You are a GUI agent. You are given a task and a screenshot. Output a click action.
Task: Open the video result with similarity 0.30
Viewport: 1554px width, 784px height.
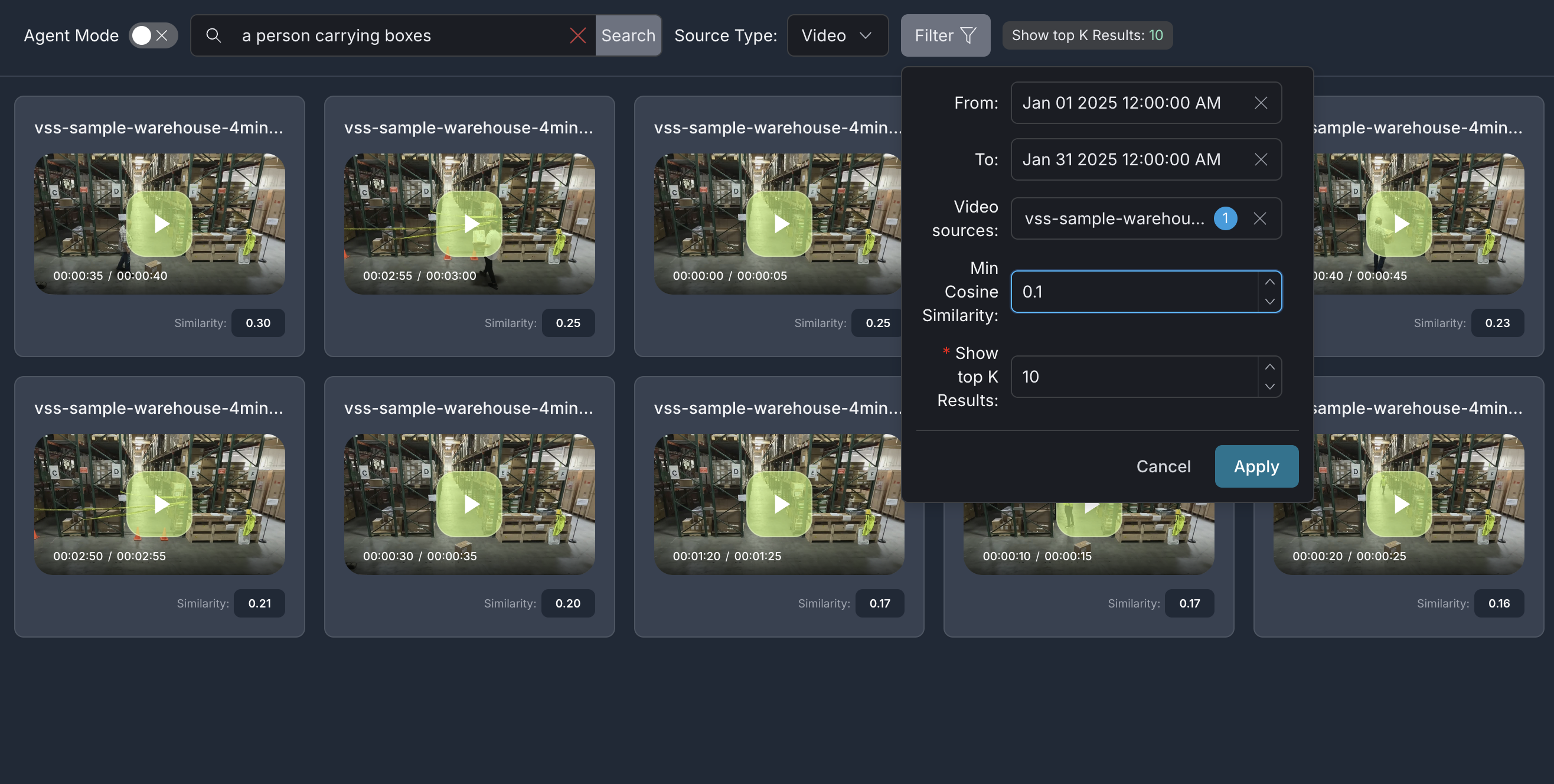(159, 224)
